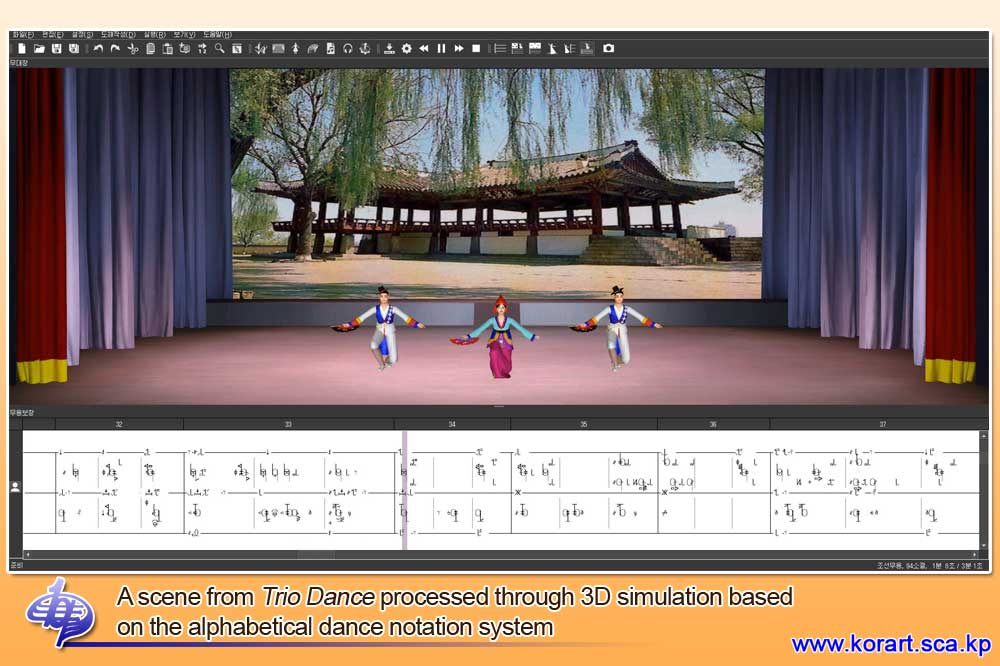1000x666 pixels.
Task: Open the menu ending with (R)
Action: tap(154, 34)
